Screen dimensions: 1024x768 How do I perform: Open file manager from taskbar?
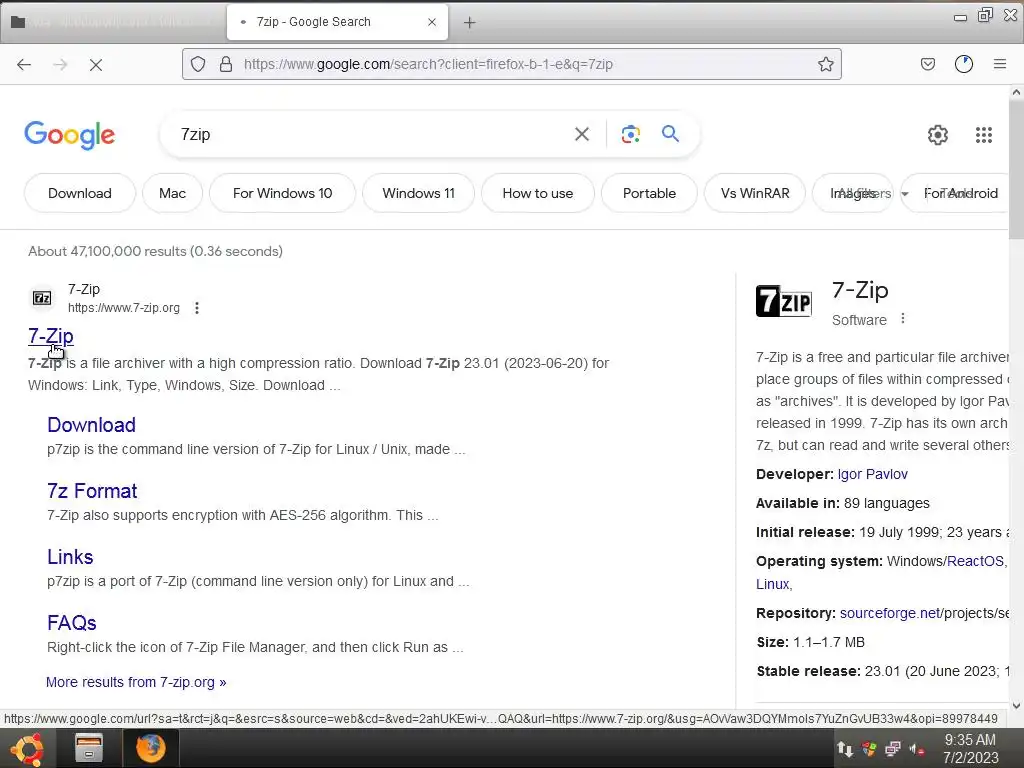pos(89,748)
